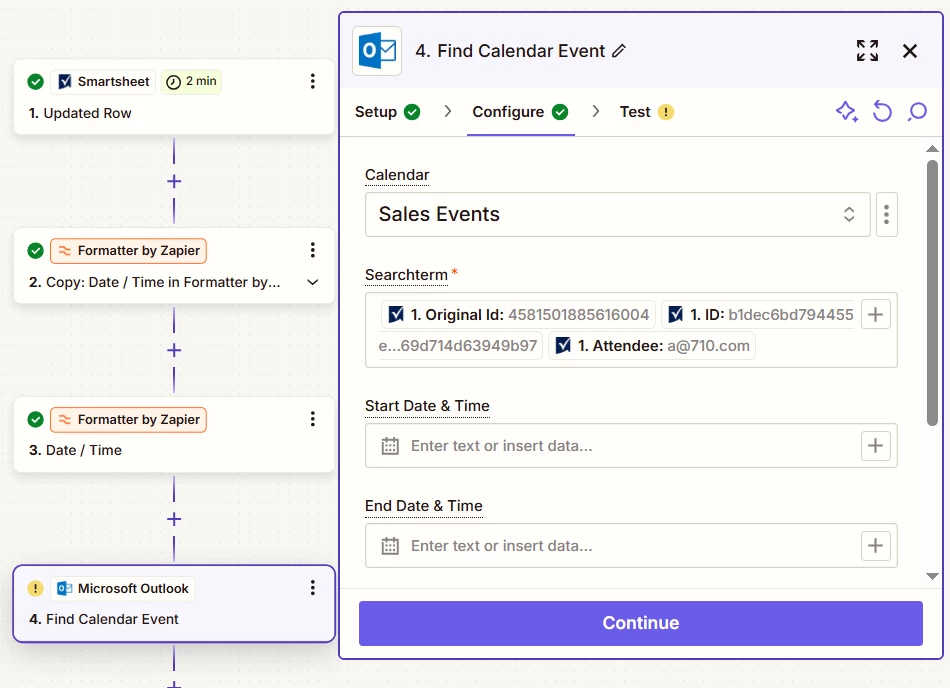
Task: Switch to the Configure tab
Action: point(520,112)
